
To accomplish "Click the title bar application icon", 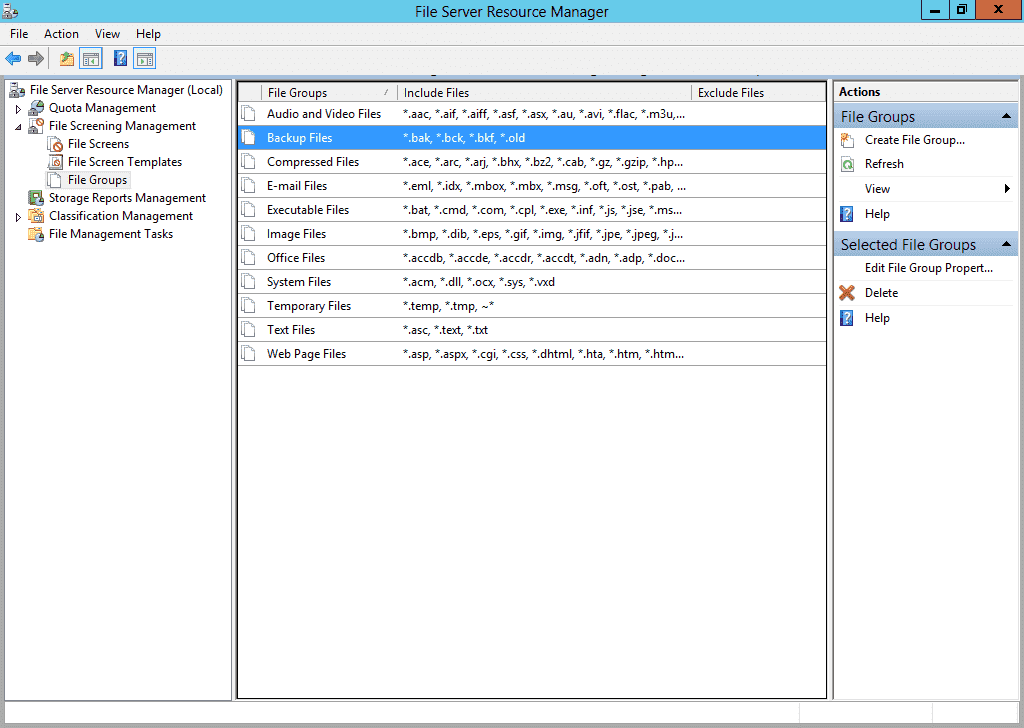I will (x=10, y=10).
